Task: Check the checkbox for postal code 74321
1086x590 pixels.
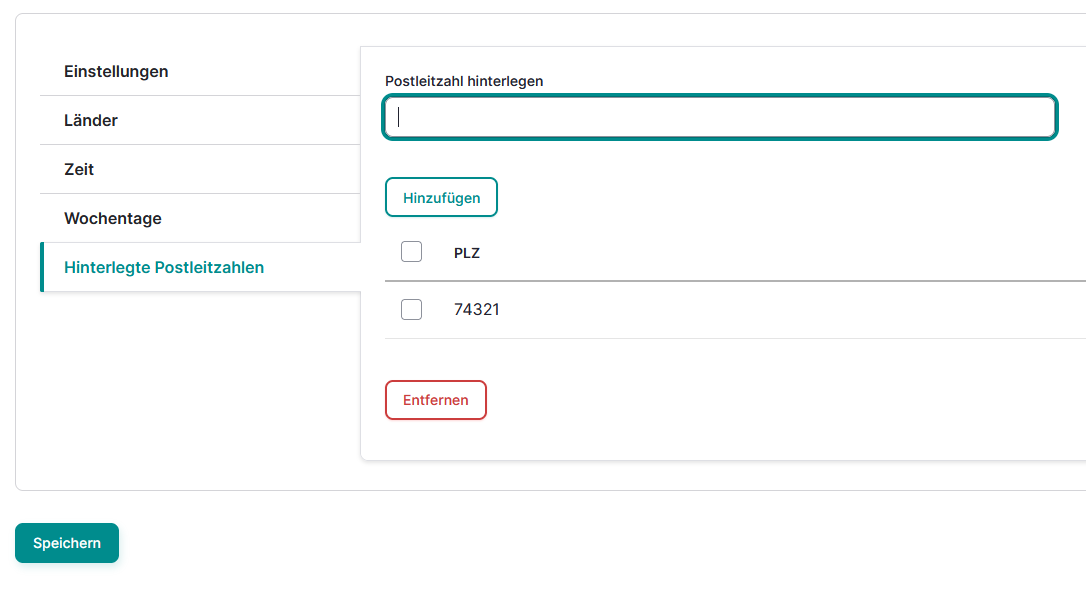Action: pyautogui.click(x=411, y=310)
